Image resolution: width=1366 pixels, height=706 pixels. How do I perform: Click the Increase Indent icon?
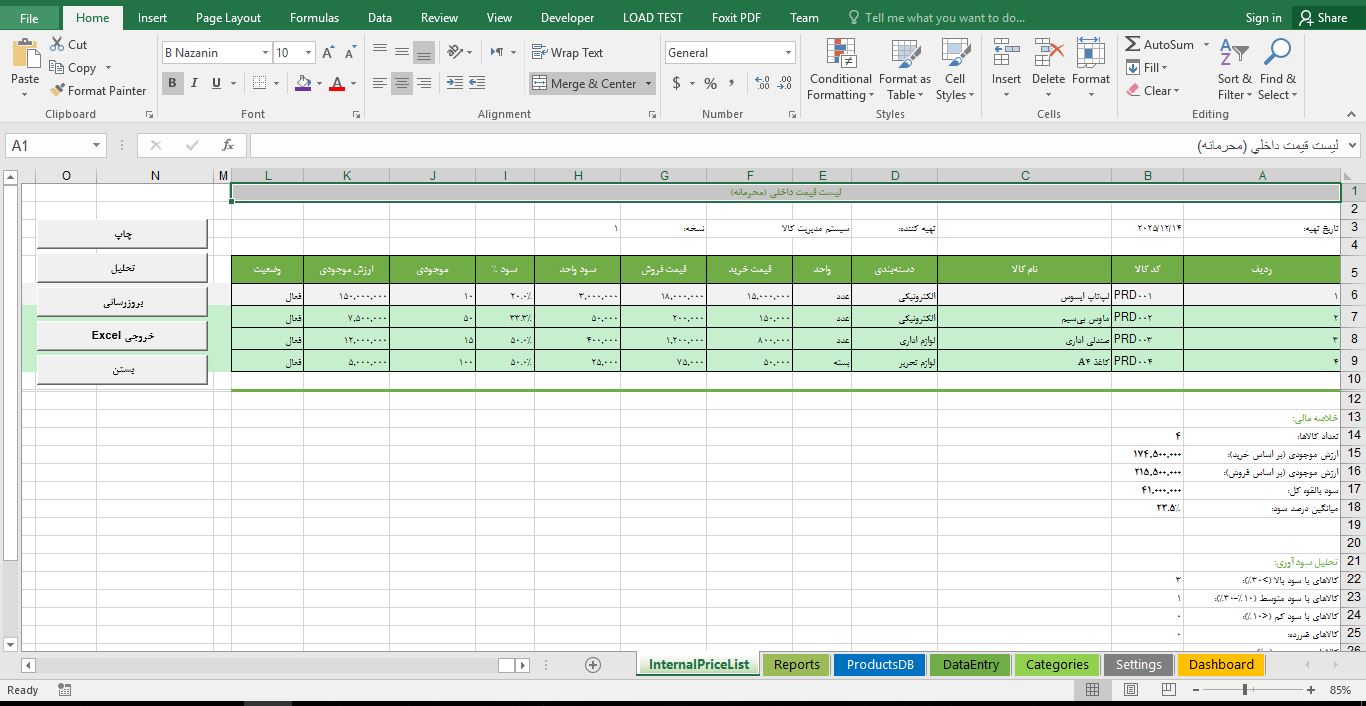coord(477,83)
